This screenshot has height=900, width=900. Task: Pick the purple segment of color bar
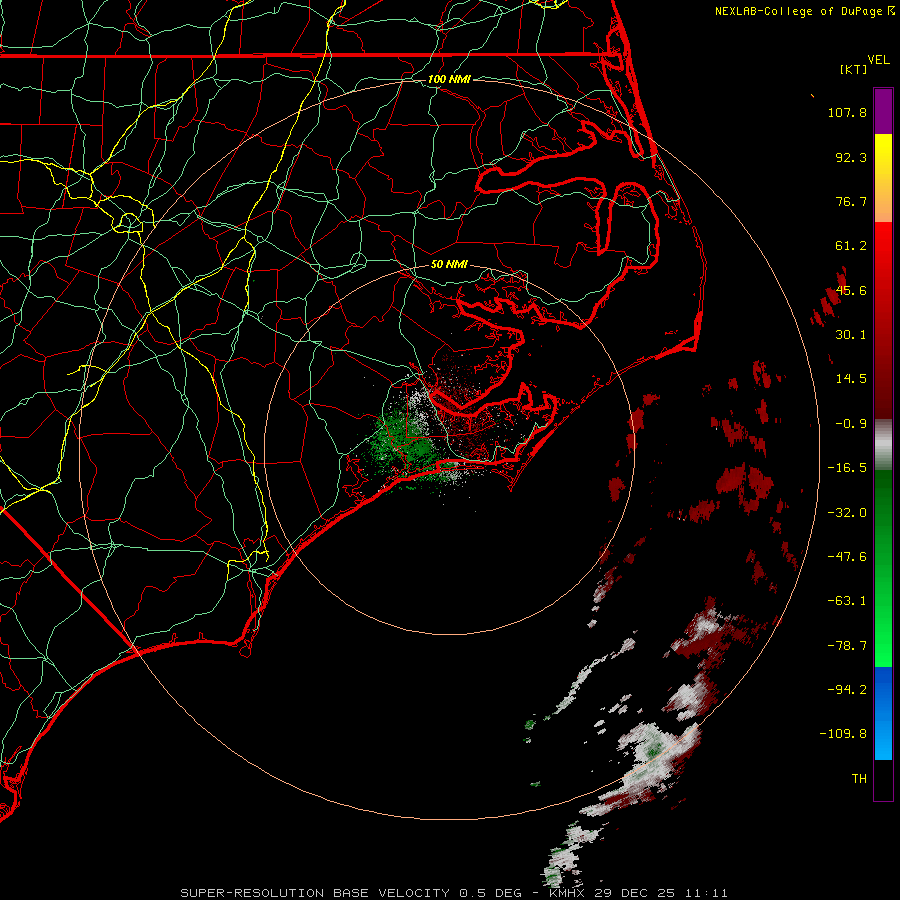[x=883, y=112]
